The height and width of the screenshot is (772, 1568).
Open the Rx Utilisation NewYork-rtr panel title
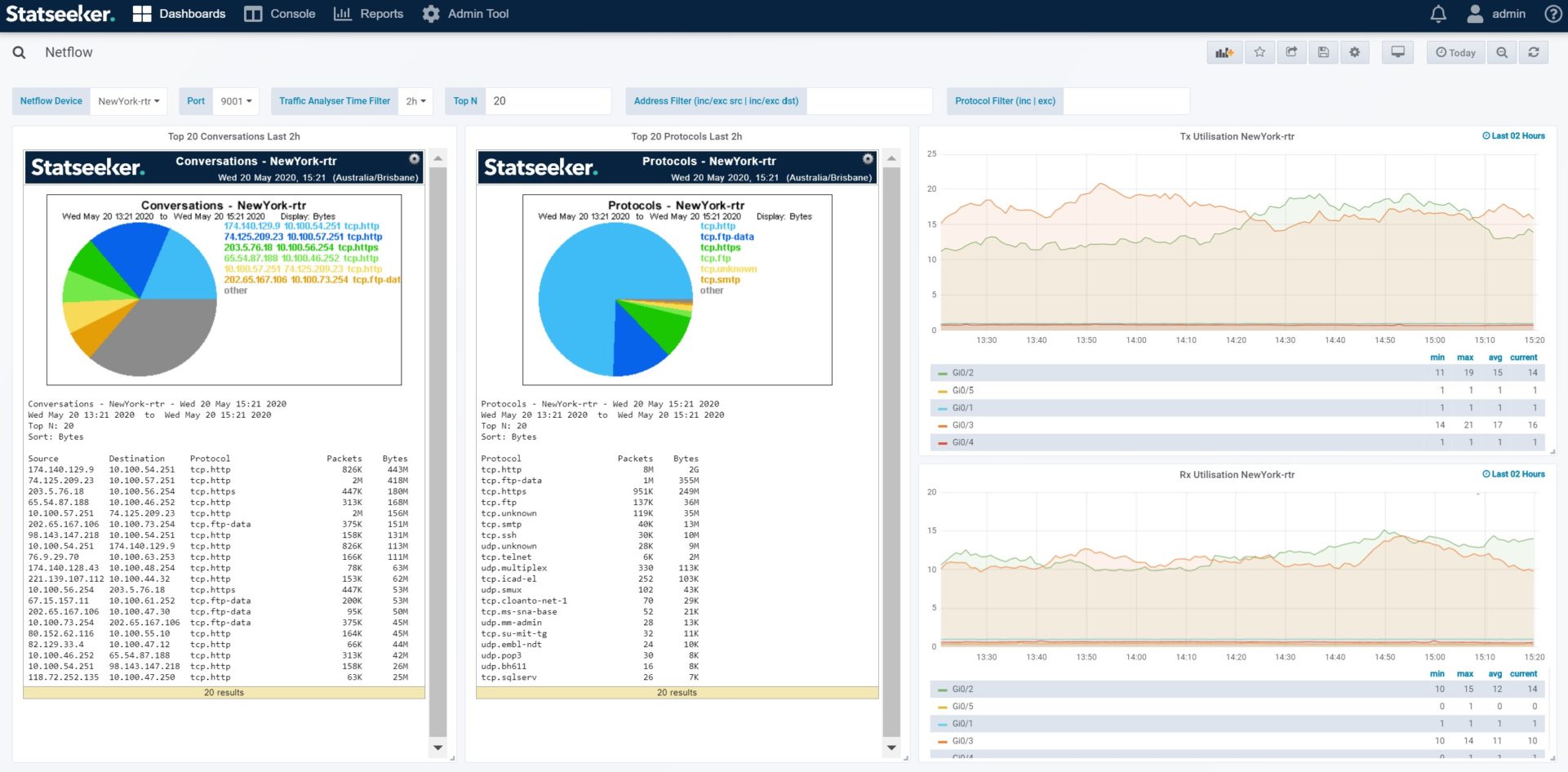pos(1237,474)
